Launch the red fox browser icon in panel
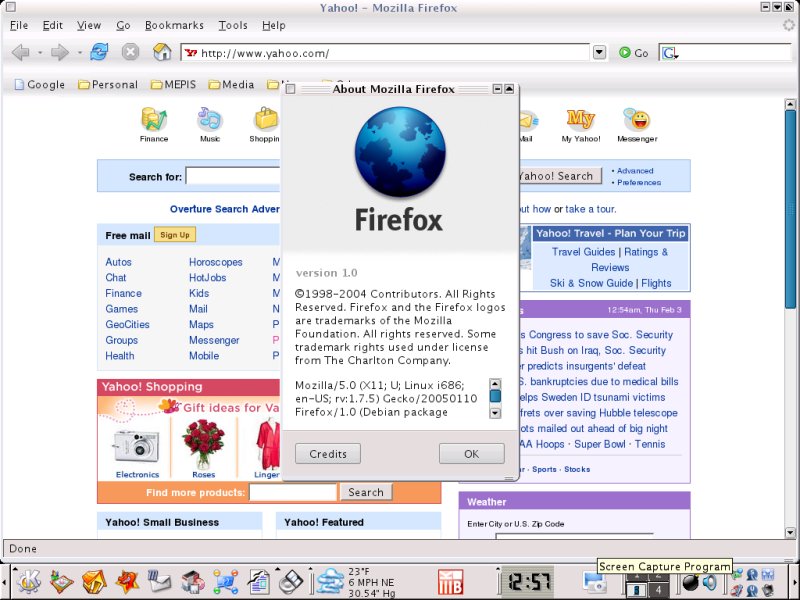The height and width of the screenshot is (600, 800). [x=127, y=582]
